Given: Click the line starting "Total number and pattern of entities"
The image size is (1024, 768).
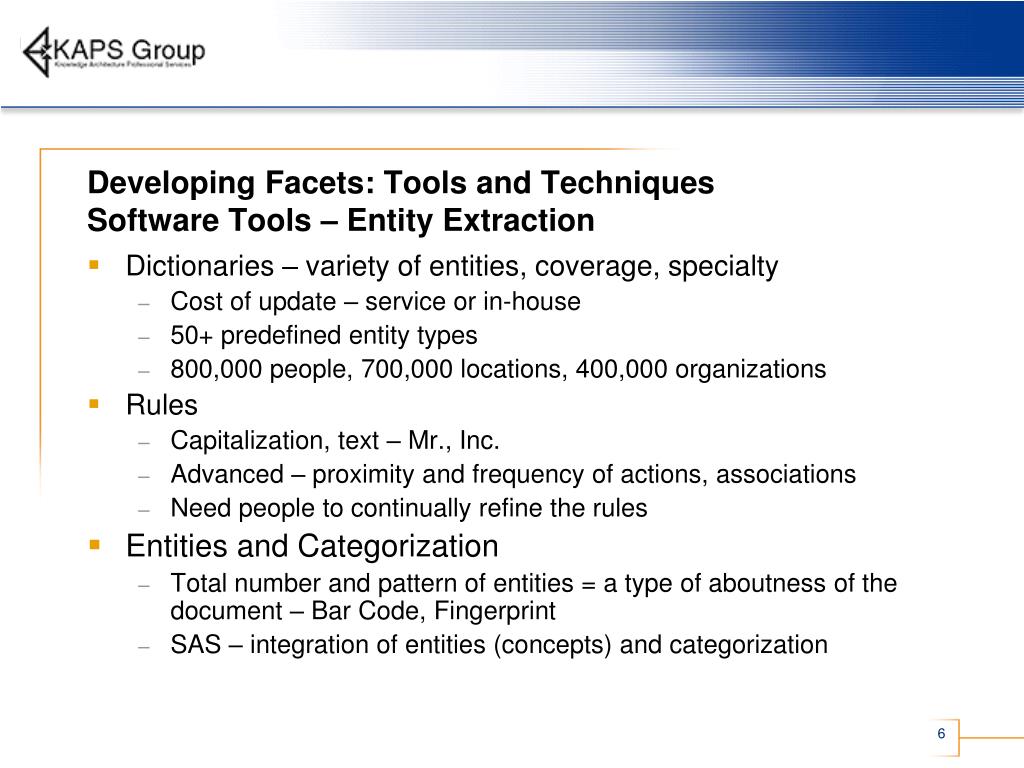Looking at the screenshot, I should [x=534, y=583].
